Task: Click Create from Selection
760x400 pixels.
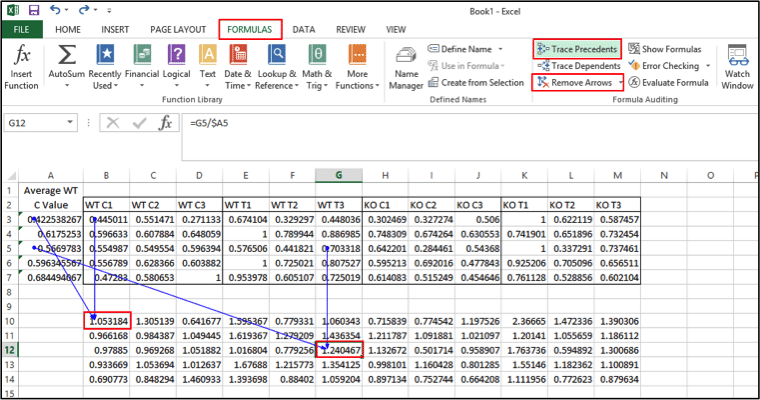Action: point(476,82)
